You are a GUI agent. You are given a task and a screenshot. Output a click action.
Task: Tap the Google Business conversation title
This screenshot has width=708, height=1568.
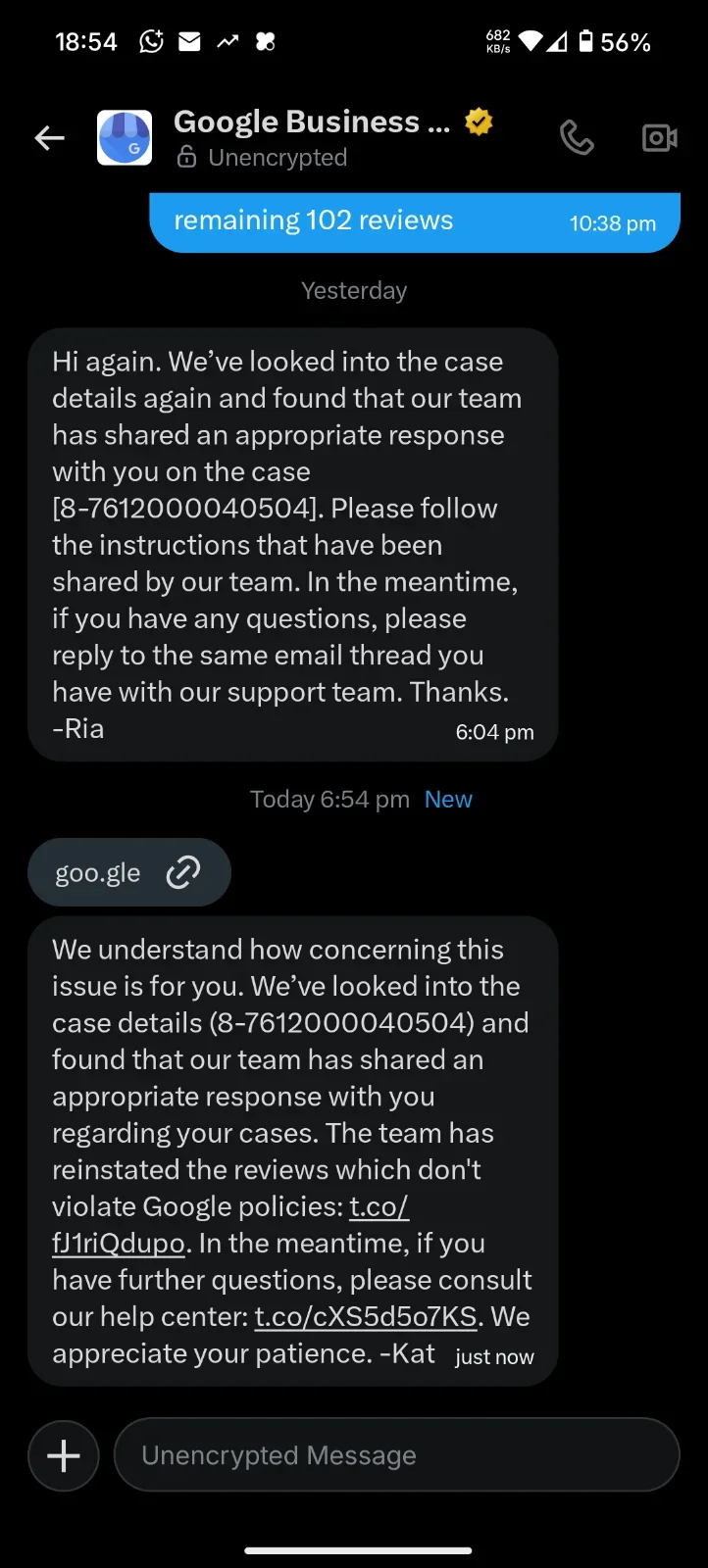click(x=312, y=122)
